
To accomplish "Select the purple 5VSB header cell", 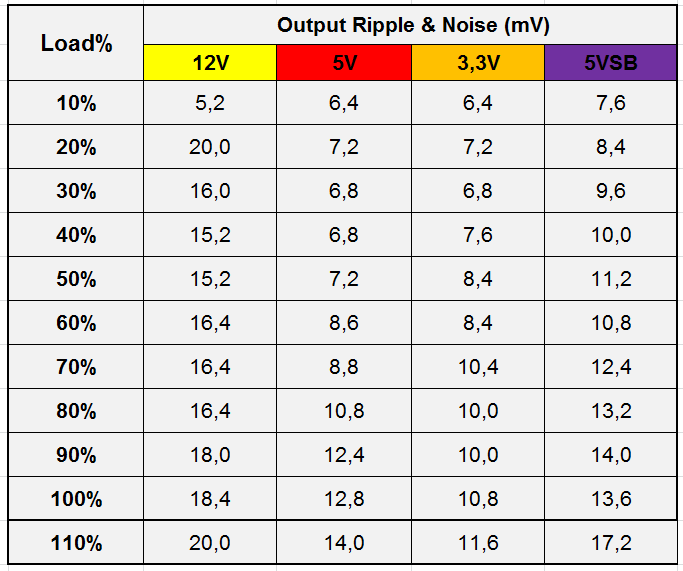I will [610, 63].
